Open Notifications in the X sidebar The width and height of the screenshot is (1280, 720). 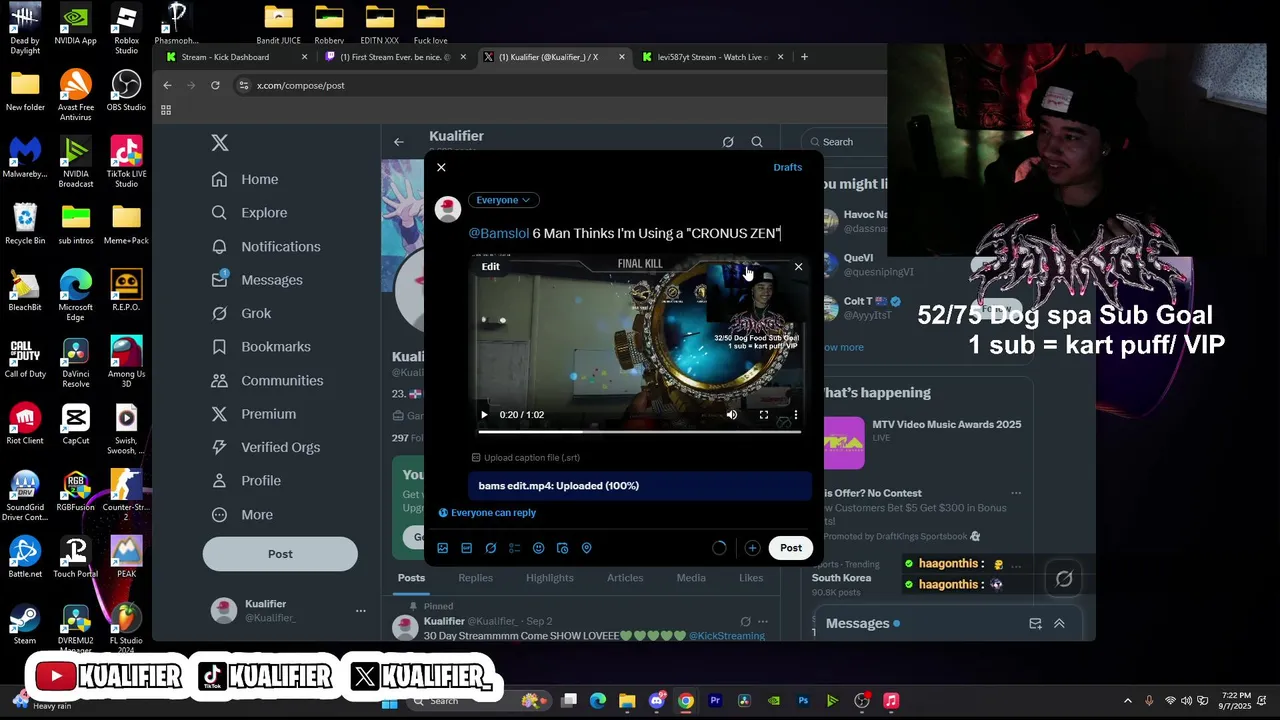pyautogui.click(x=266, y=247)
